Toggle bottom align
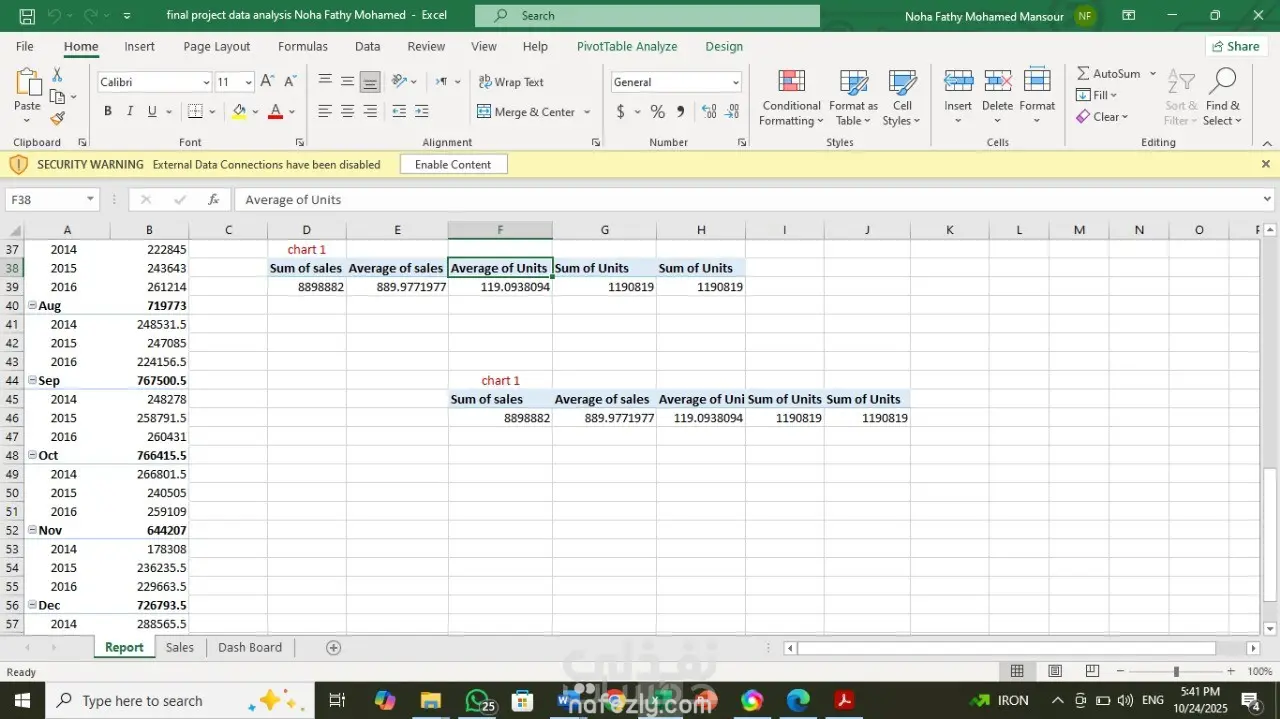1280x719 pixels. [370, 82]
